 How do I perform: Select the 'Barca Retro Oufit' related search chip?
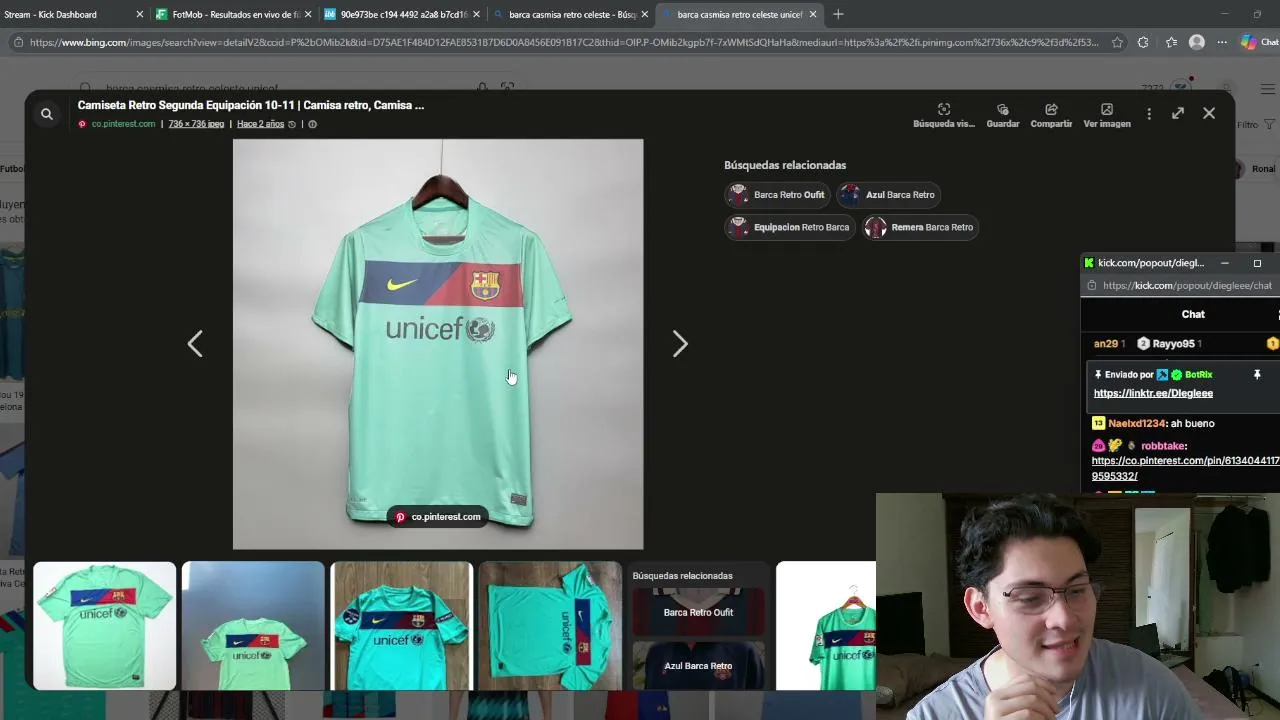[777, 195]
